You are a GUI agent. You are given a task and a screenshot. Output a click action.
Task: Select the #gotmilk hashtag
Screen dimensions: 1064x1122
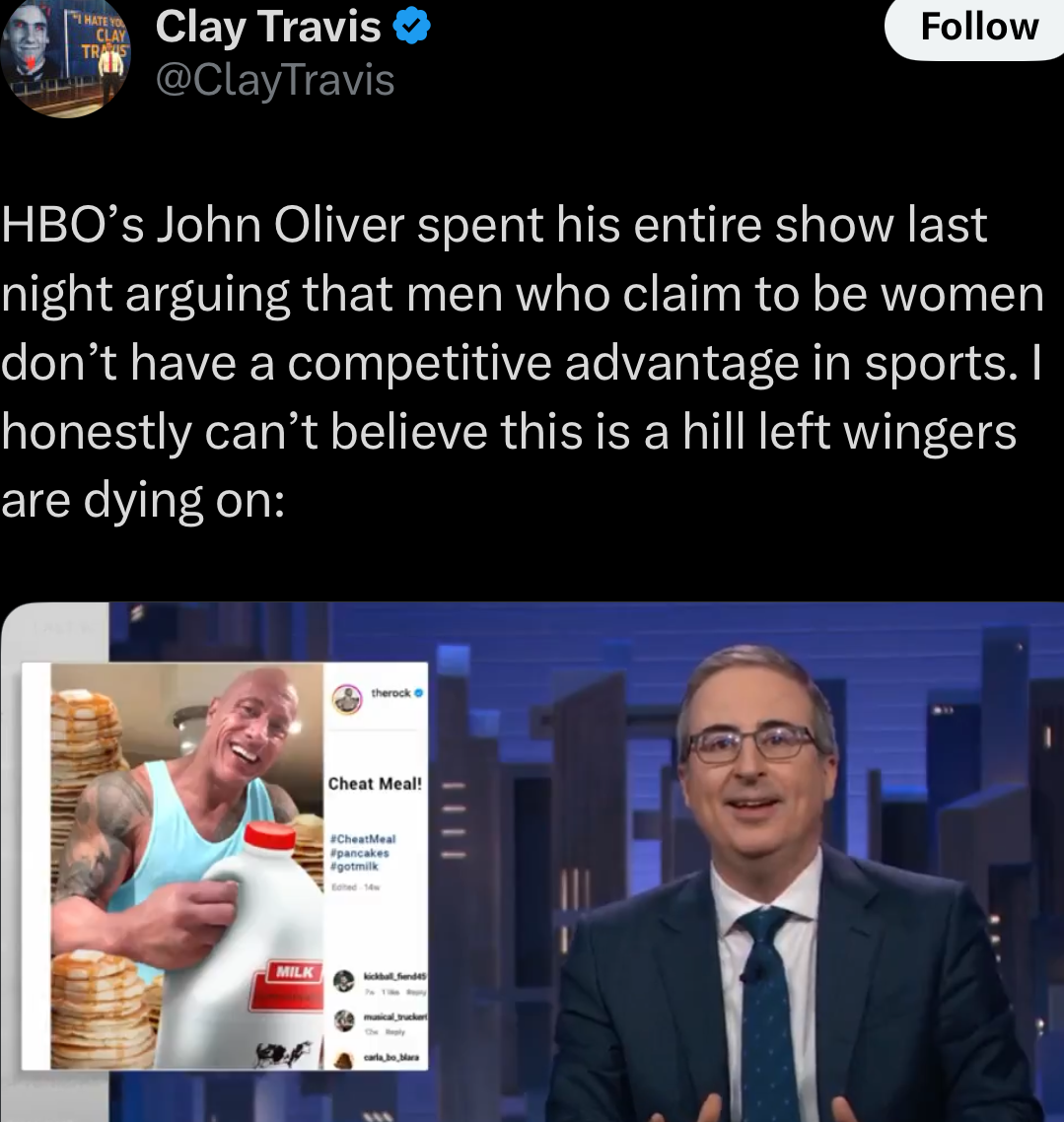353,866
